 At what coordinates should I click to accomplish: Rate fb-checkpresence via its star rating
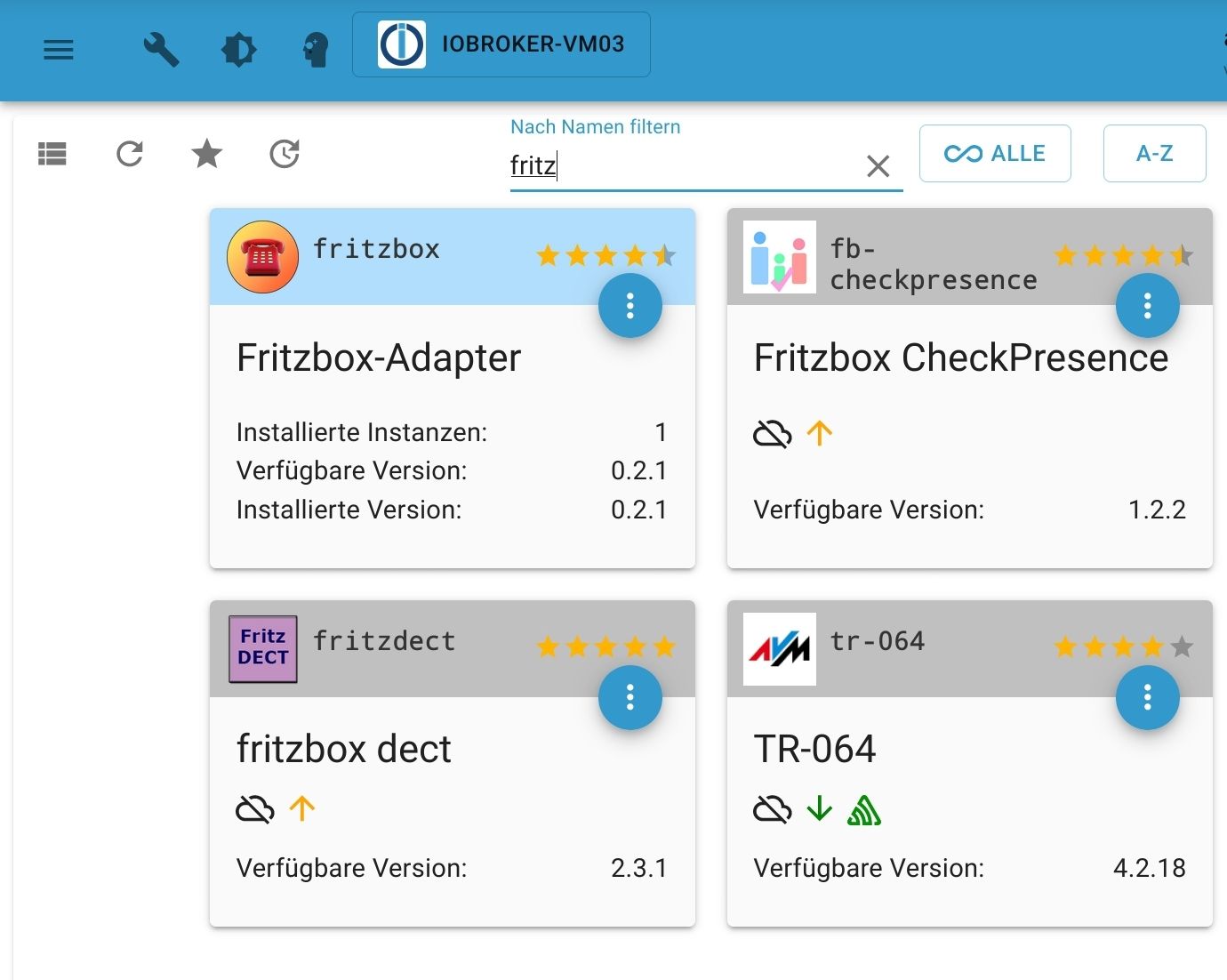[x=1123, y=256]
